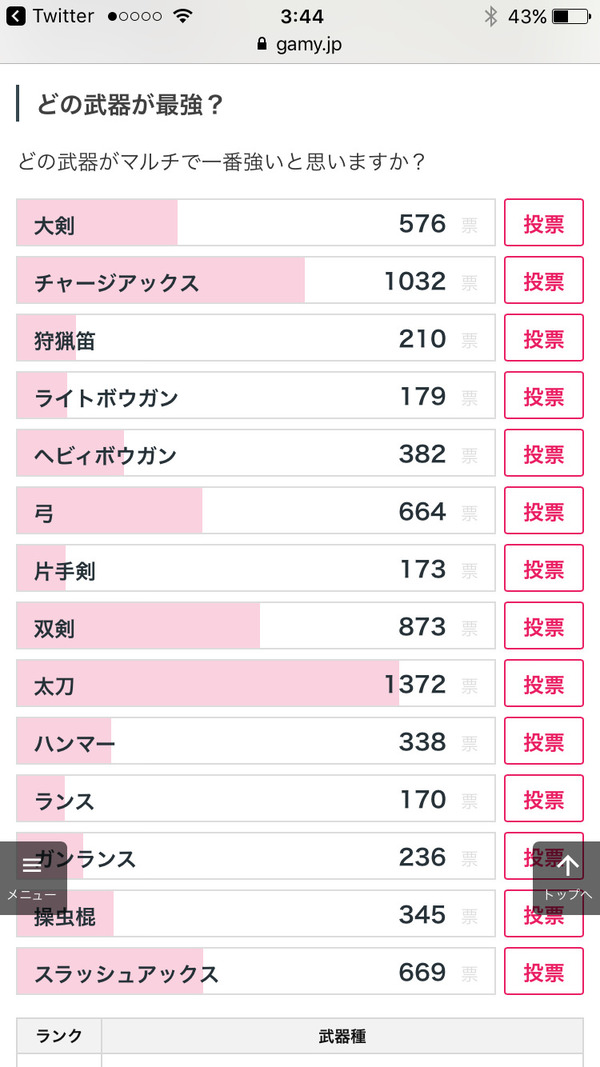
Task: Tap the トップへ up-arrow icon
Action: [568, 865]
